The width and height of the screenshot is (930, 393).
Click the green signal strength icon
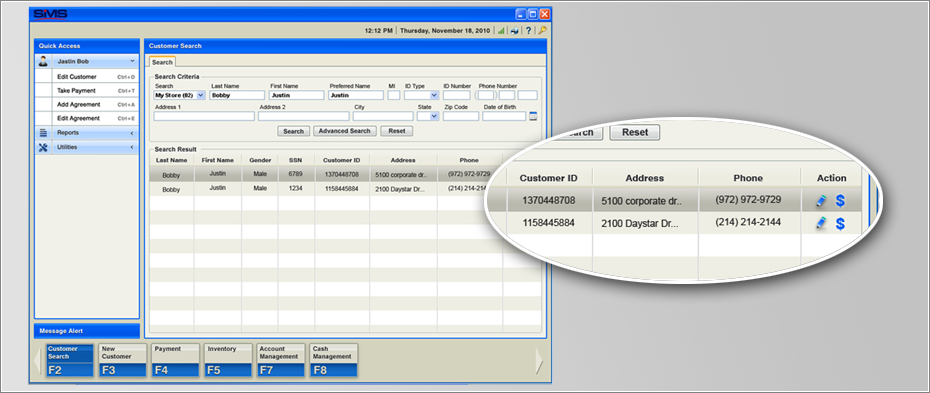501,31
